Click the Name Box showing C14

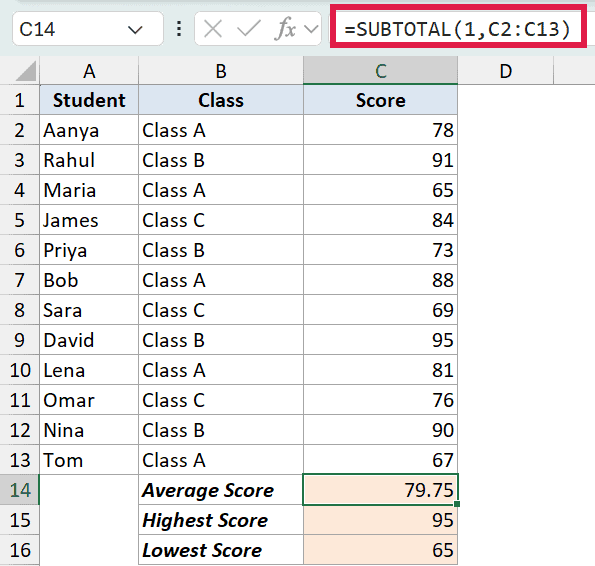[x=88, y=29]
